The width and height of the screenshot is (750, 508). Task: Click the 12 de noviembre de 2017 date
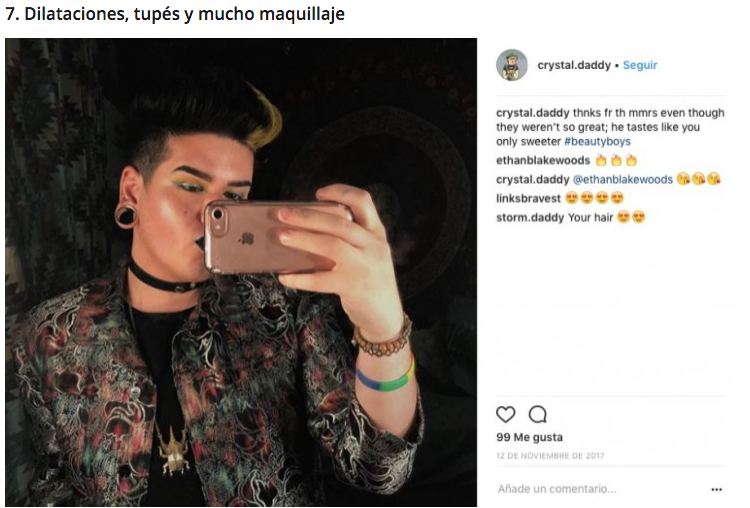point(550,456)
